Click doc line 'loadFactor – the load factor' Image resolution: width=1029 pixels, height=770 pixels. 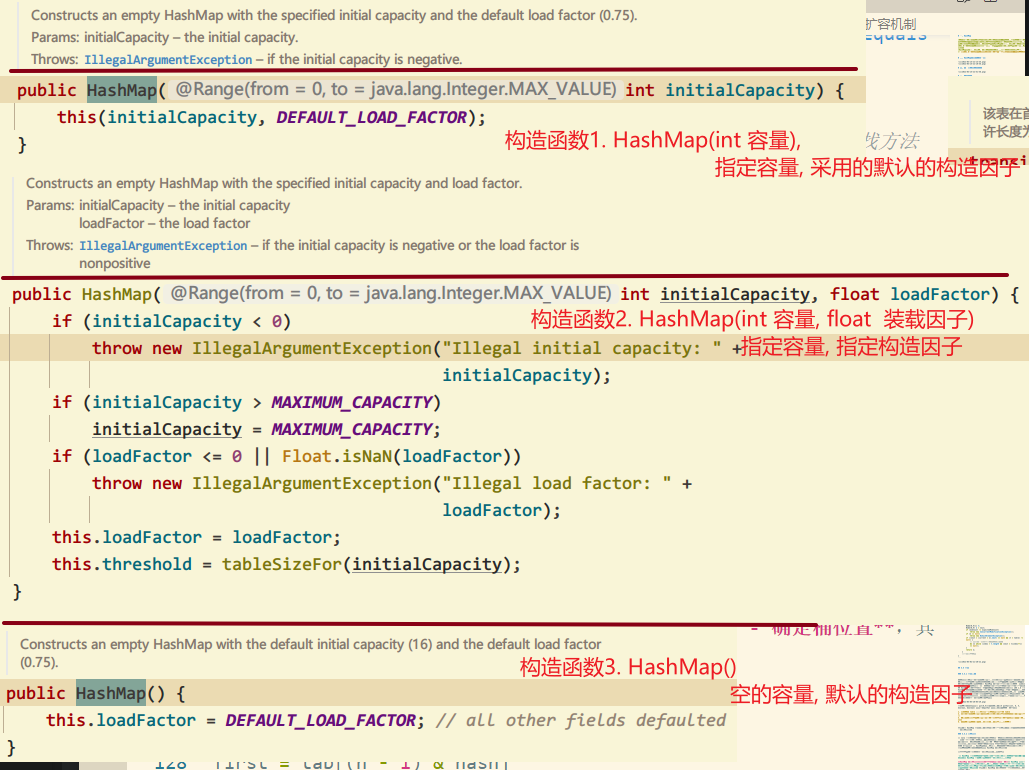pyautogui.click(x=165, y=224)
